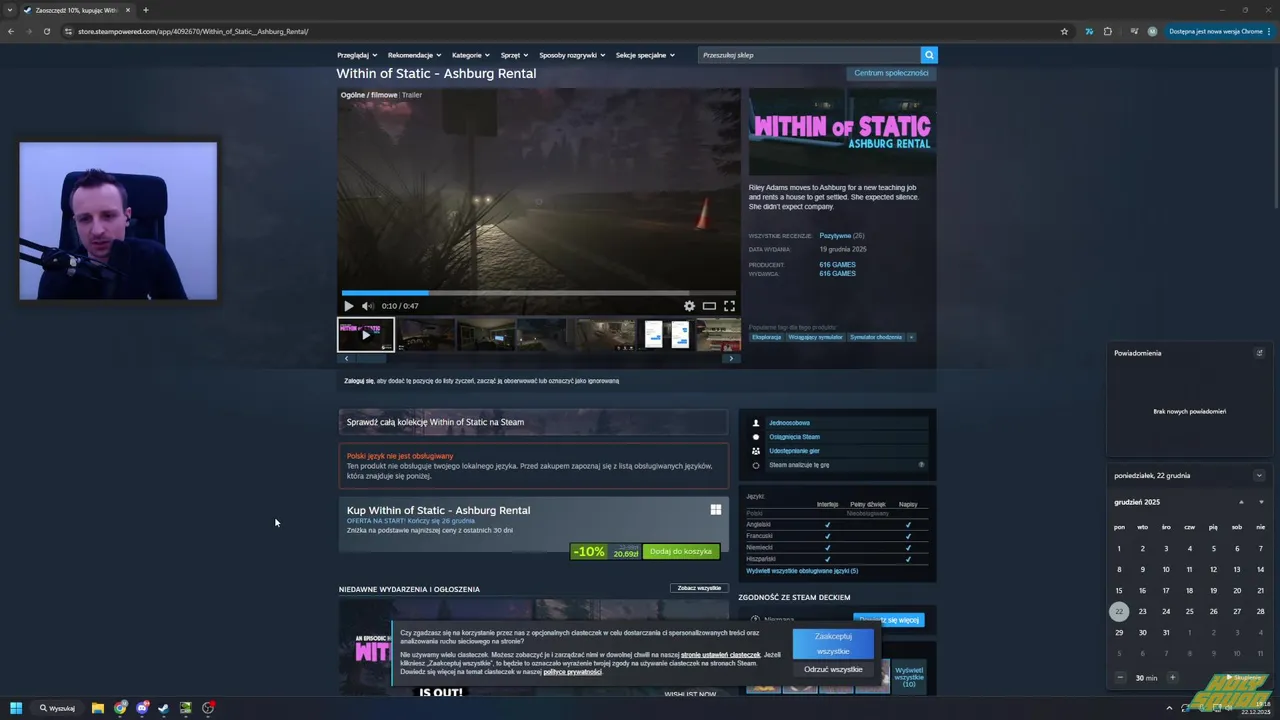The width and height of the screenshot is (1280, 720).
Task: Open OBS Studio from the taskbar
Action: 208,708
